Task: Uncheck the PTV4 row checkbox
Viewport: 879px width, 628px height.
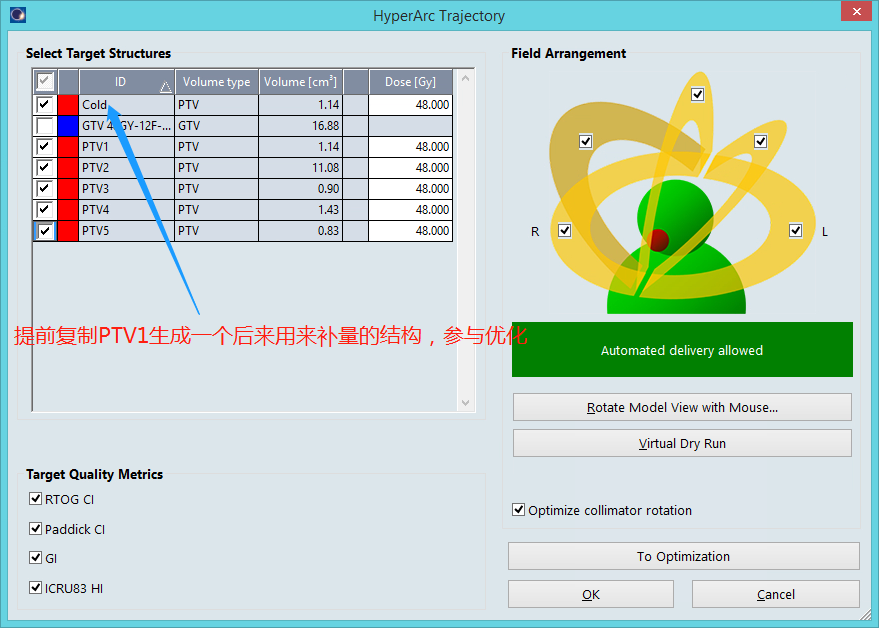Action: (44, 210)
